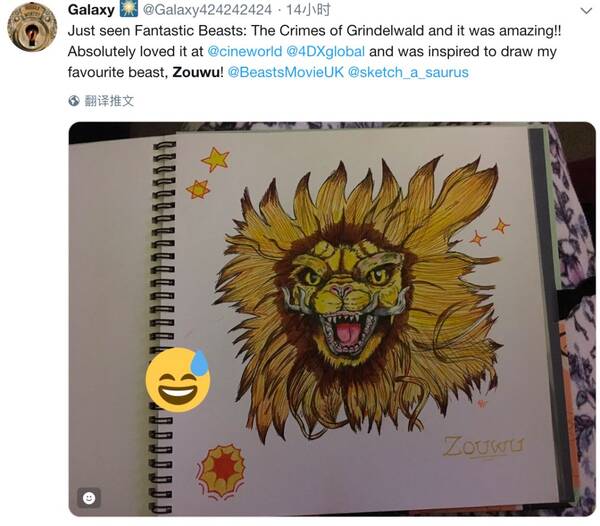The image size is (600, 526).
Task: Open the @sketch_a_saurus mention link
Action: [x=408, y=72]
